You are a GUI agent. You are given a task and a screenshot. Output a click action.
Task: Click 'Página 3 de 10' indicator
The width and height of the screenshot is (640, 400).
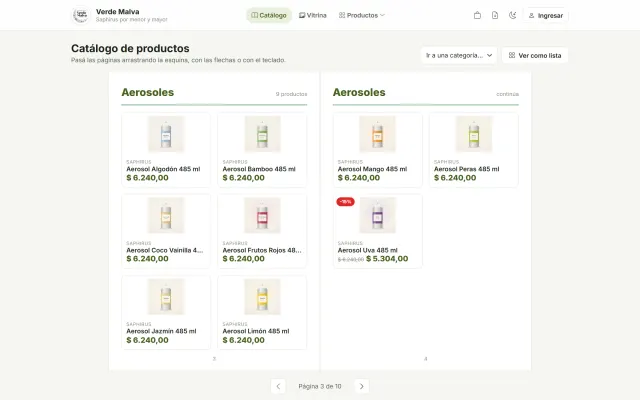320,386
